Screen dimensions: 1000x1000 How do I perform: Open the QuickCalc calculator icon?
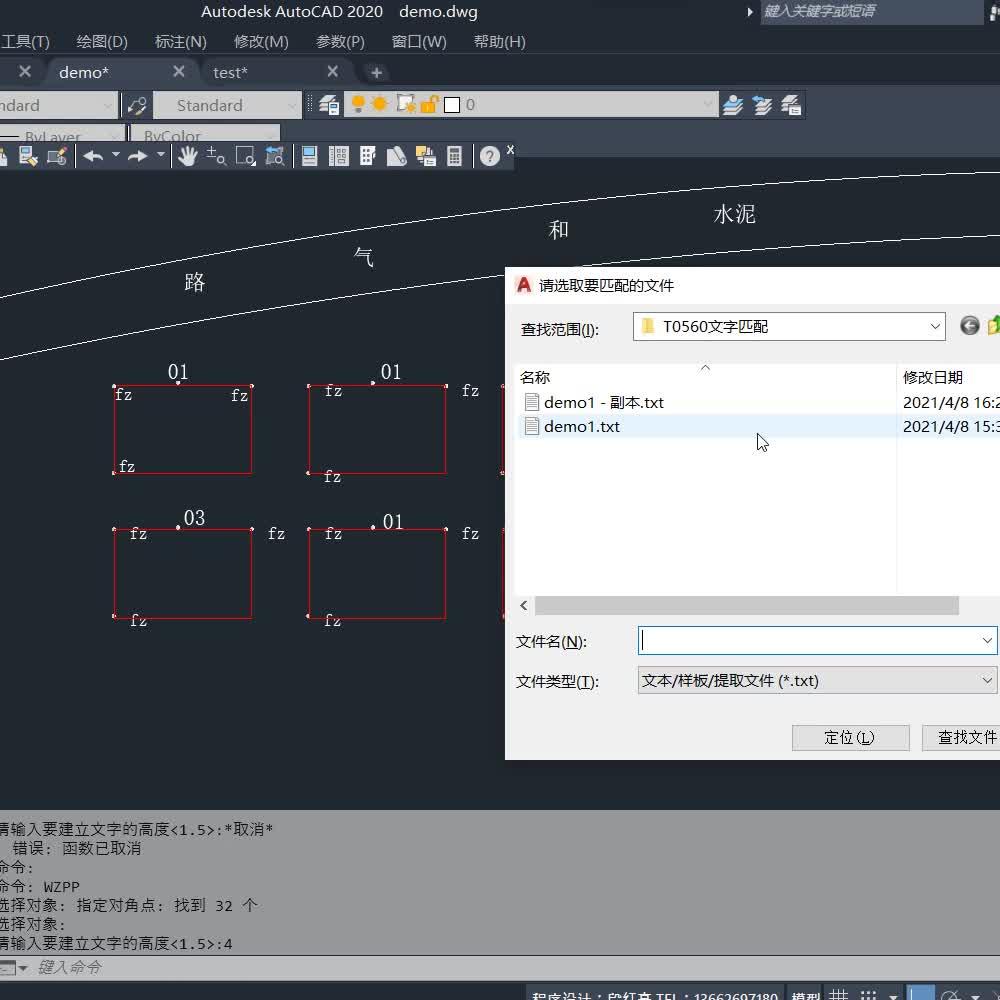454,156
